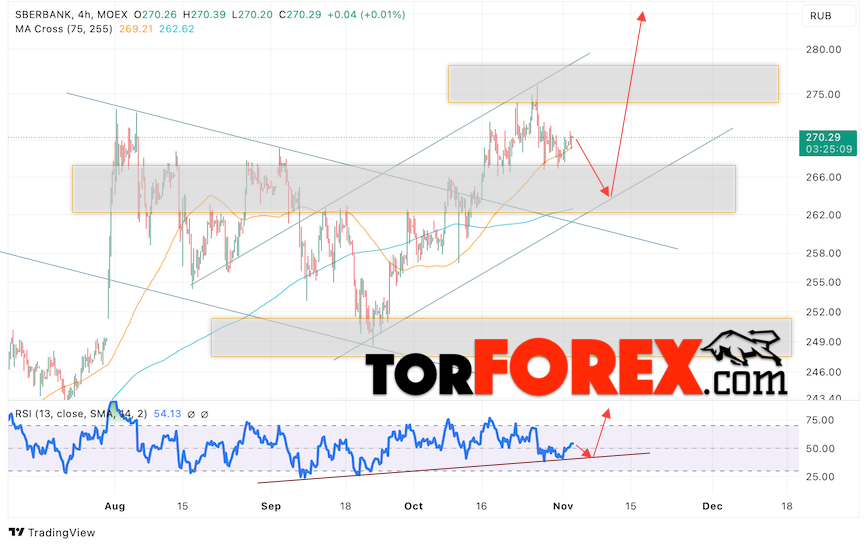Click the RSI 75.00 axis label
Screen dimensions: 868x547
coord(820,420)
